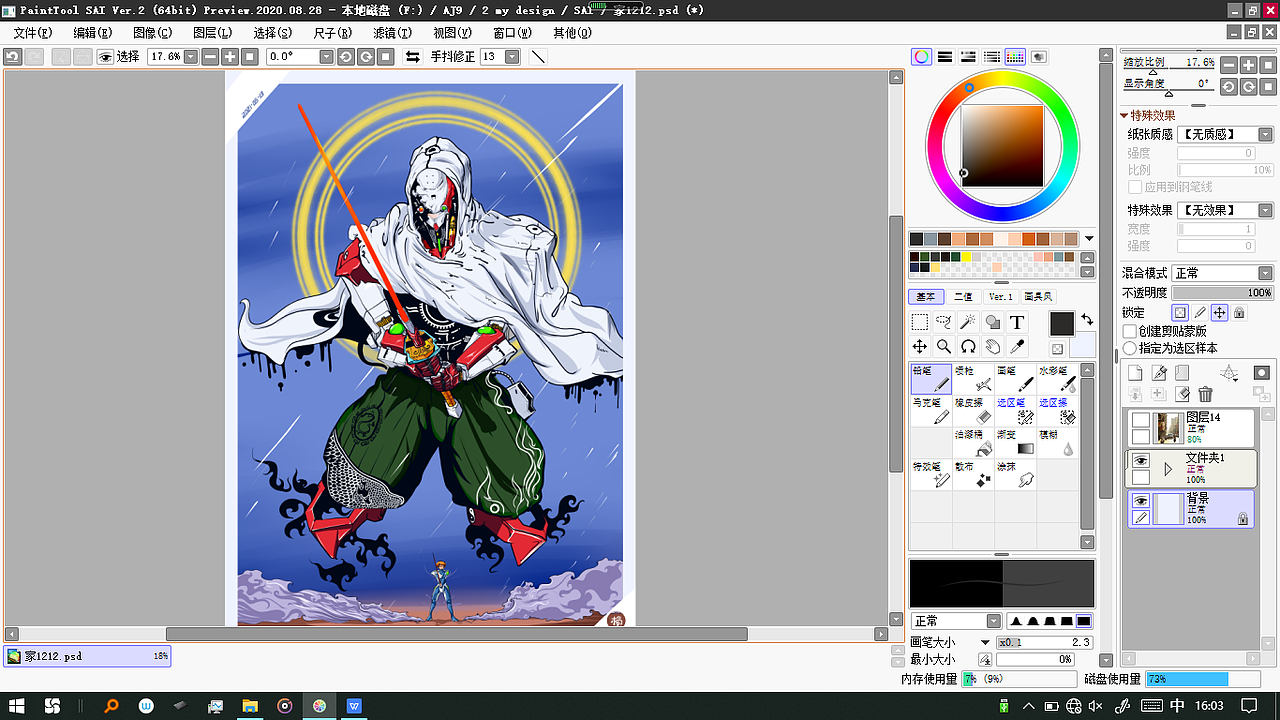1280x720 pixels.
Task: Switch to the Ver.1 tool tab
Action: click(1001, 297)
